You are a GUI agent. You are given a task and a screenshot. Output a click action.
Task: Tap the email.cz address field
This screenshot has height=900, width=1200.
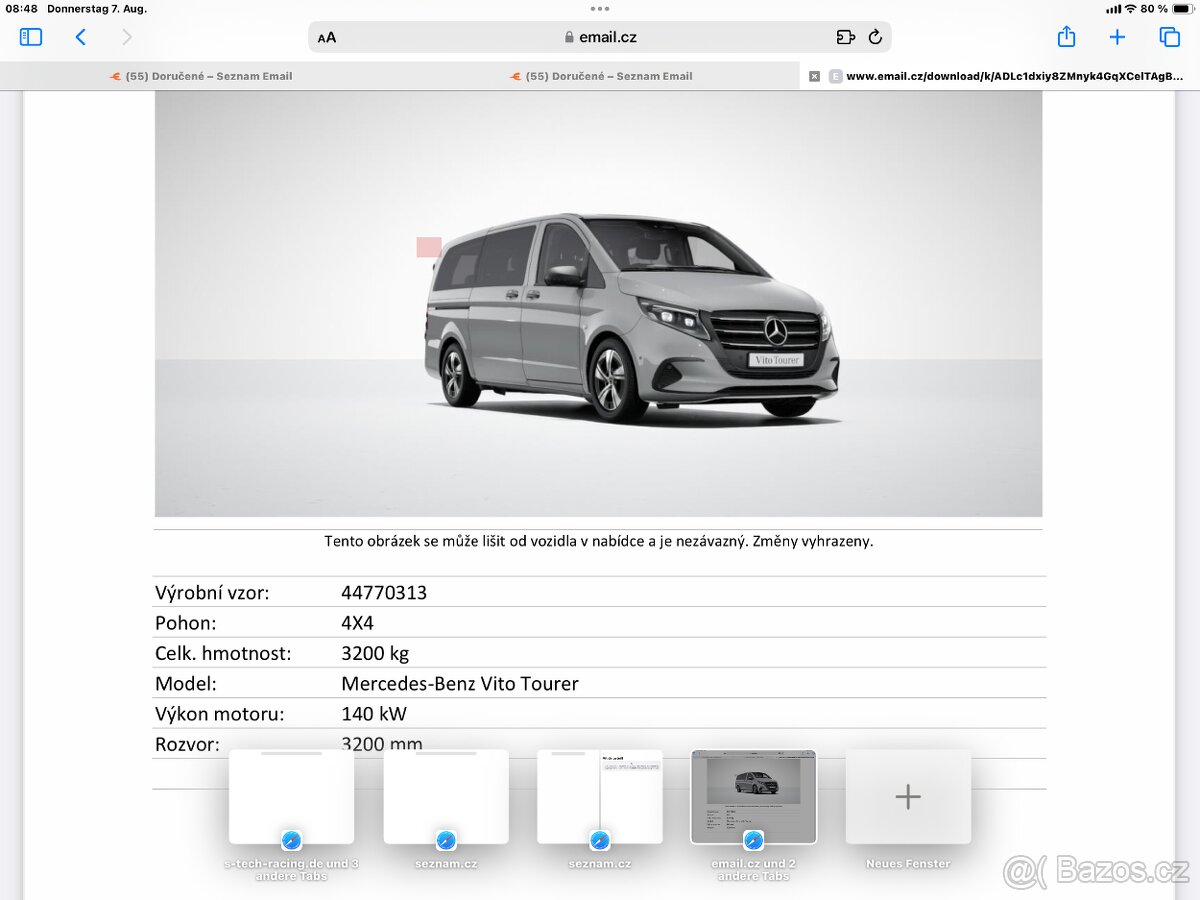[600, 37]
